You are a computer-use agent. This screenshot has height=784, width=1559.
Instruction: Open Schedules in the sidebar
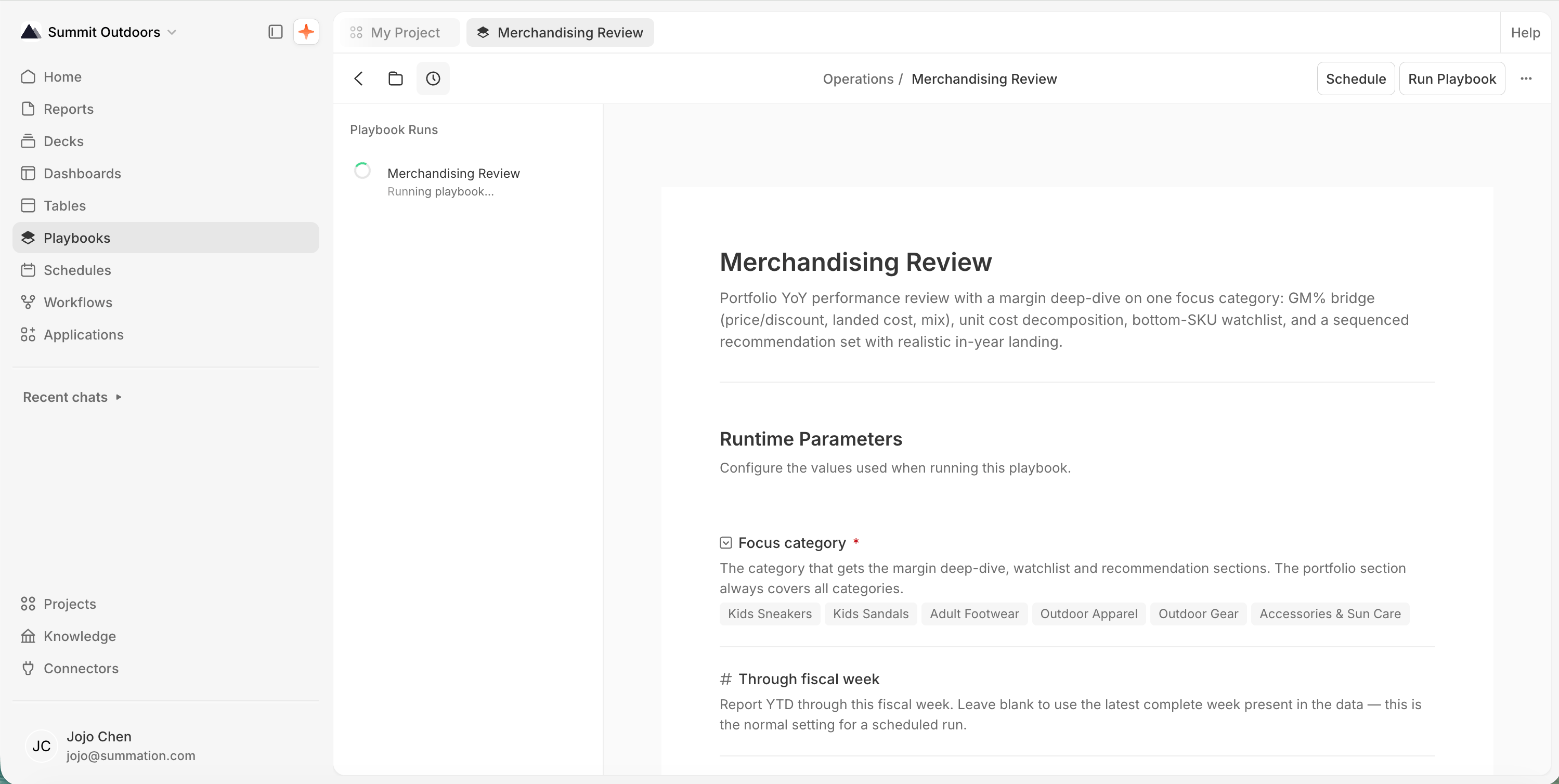pyautogui.click(x=165, y=270)
